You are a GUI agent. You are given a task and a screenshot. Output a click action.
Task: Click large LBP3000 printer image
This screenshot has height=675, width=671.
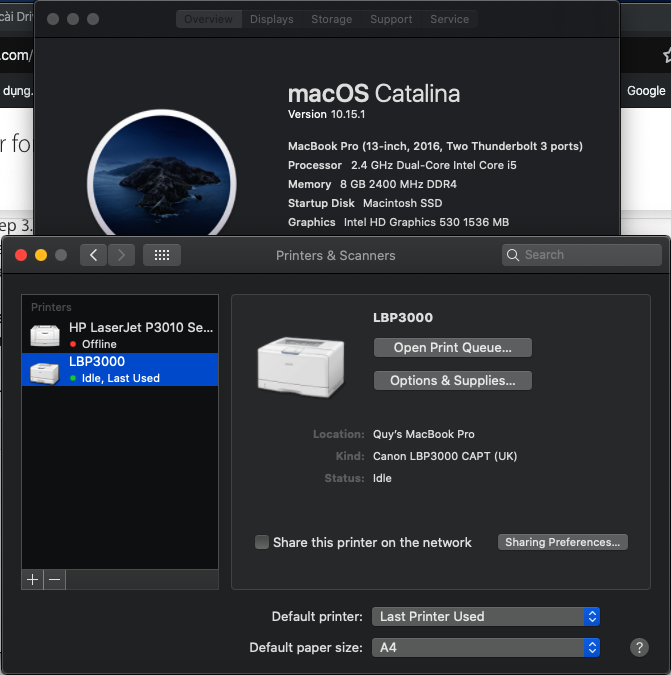click(x=301, y=367)
